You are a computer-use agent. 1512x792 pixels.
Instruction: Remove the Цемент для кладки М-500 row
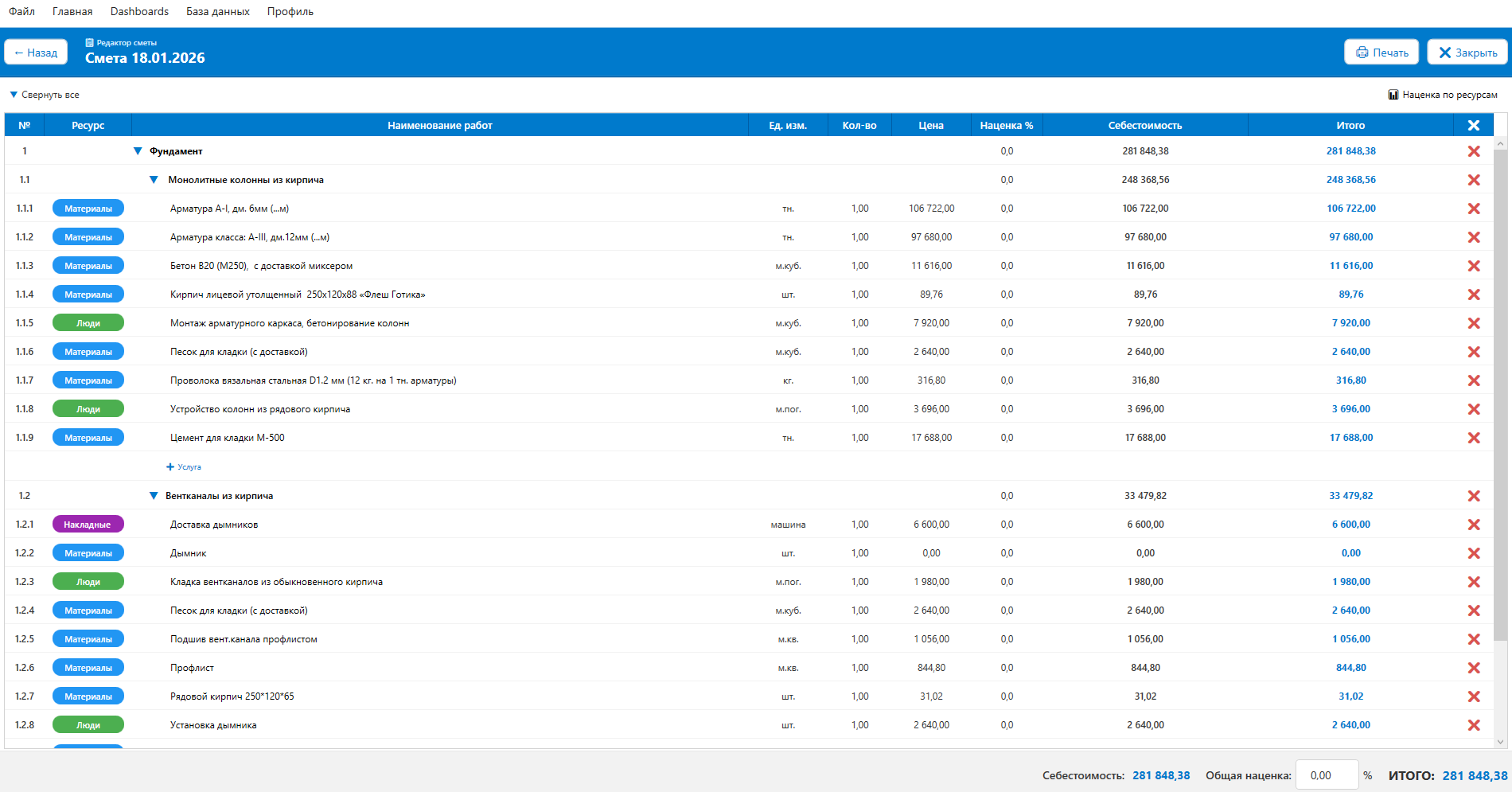point(1474,438)
